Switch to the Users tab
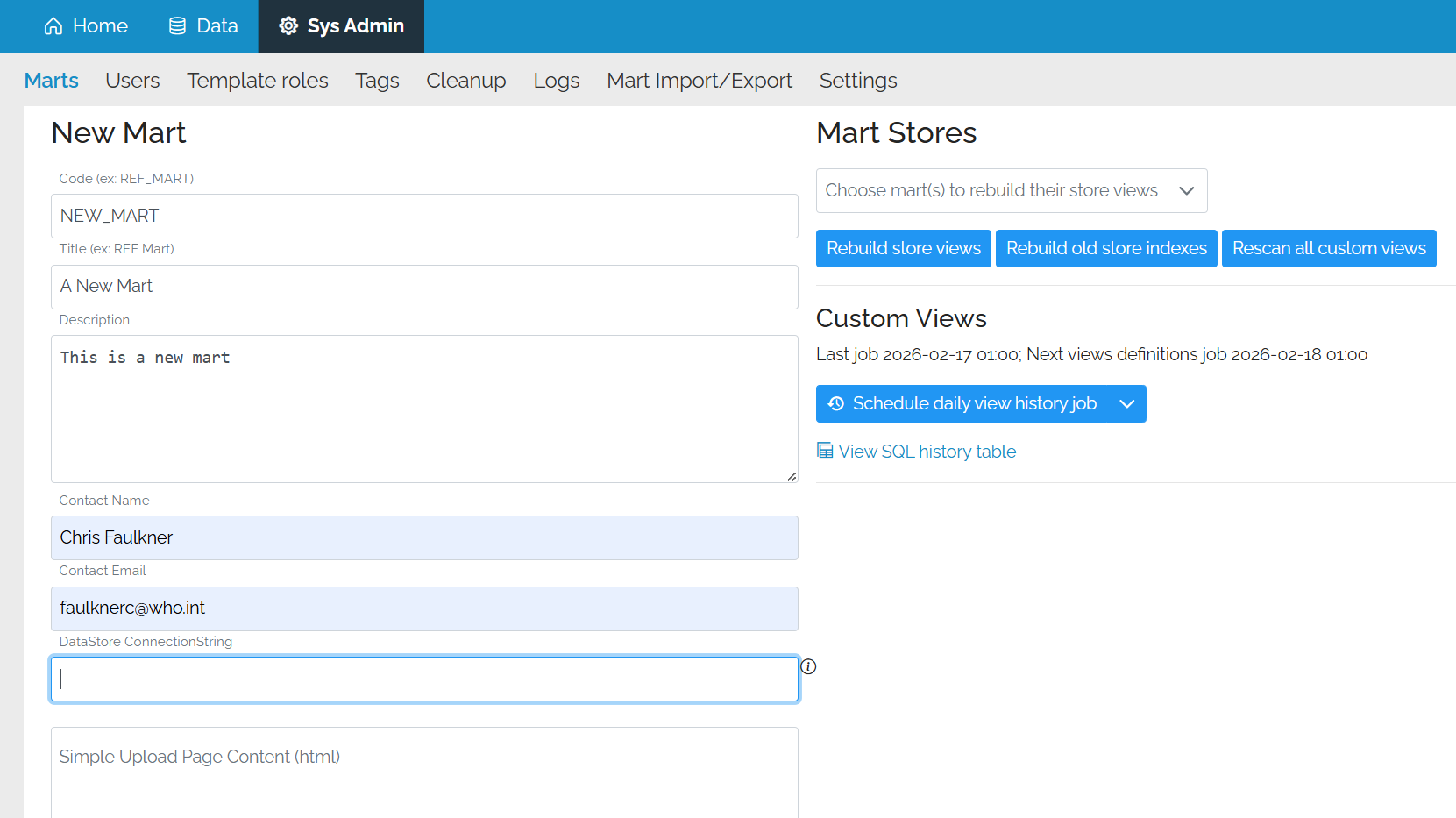The width and height of the screenshot is (1456, 818). tap(132, 80)
